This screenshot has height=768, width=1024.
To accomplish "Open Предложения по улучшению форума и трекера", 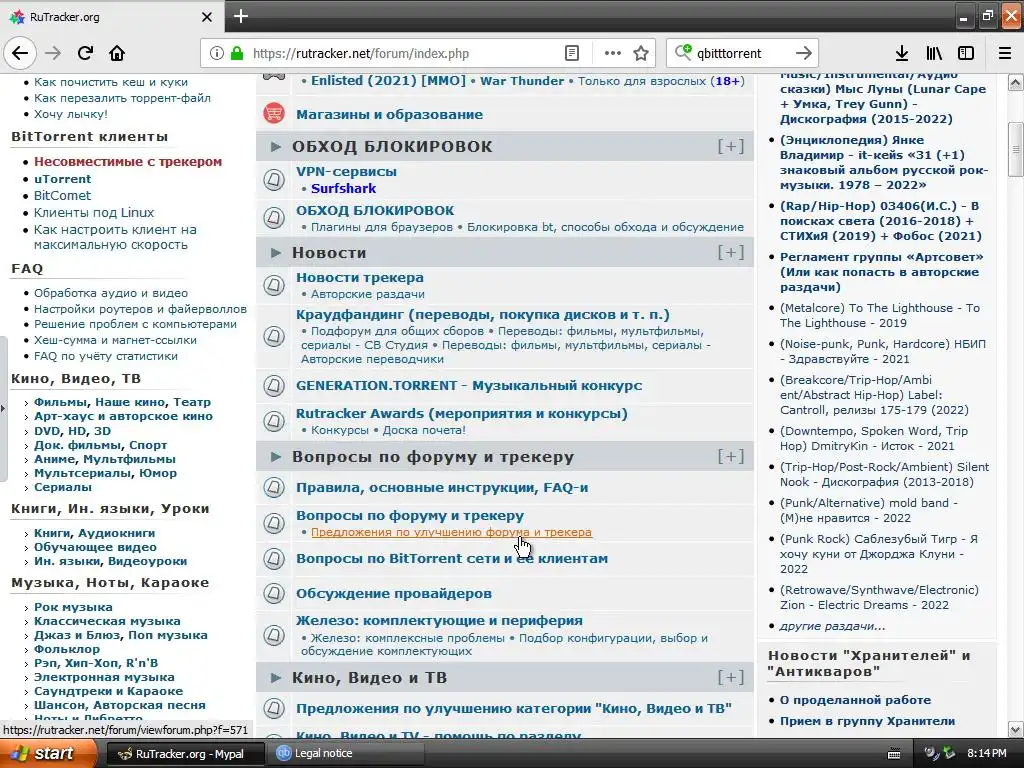I will [x=451, y=532].
